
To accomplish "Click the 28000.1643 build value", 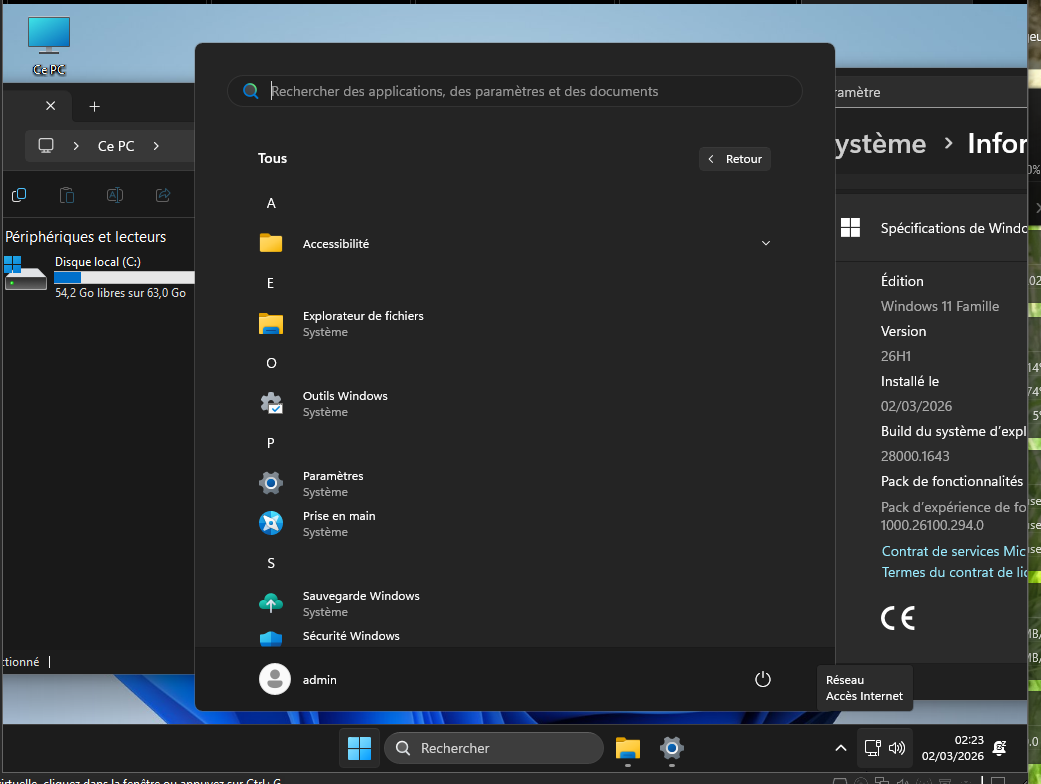I will (915, 456).
